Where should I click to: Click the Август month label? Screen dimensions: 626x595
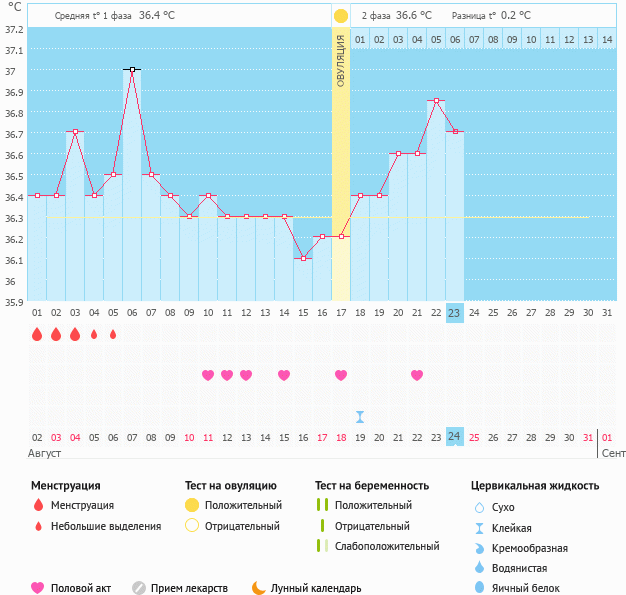(46, 453)
